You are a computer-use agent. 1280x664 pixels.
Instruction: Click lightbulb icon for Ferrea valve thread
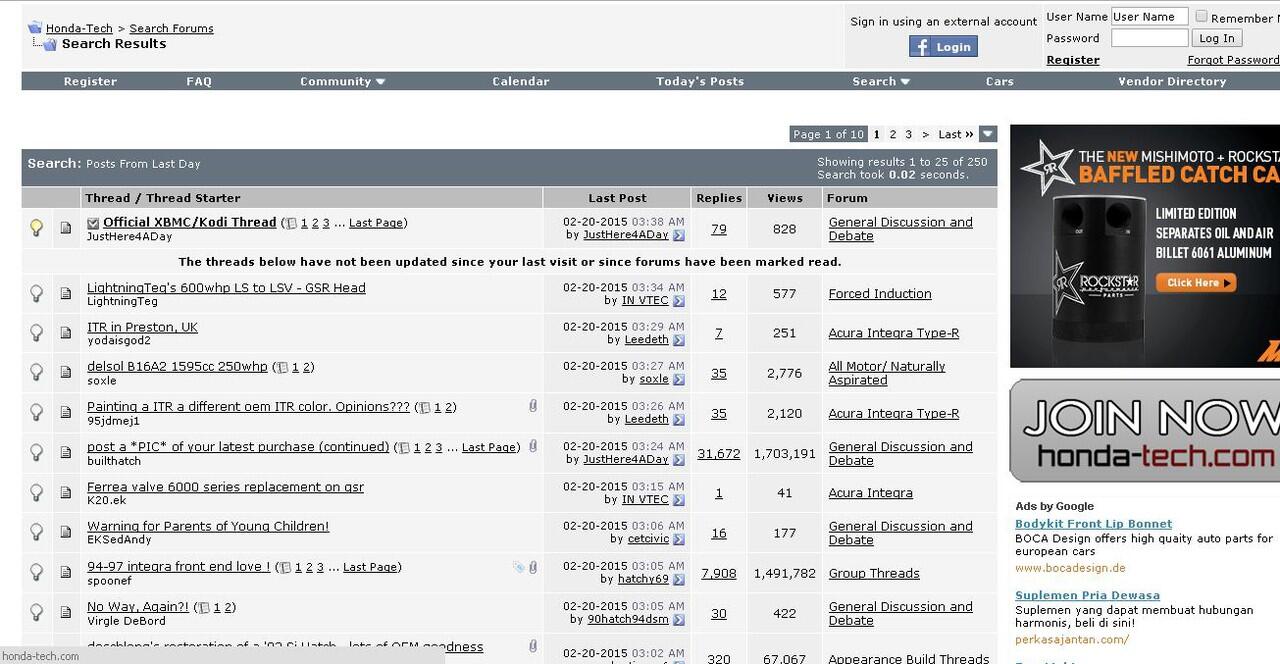point(37,493)
